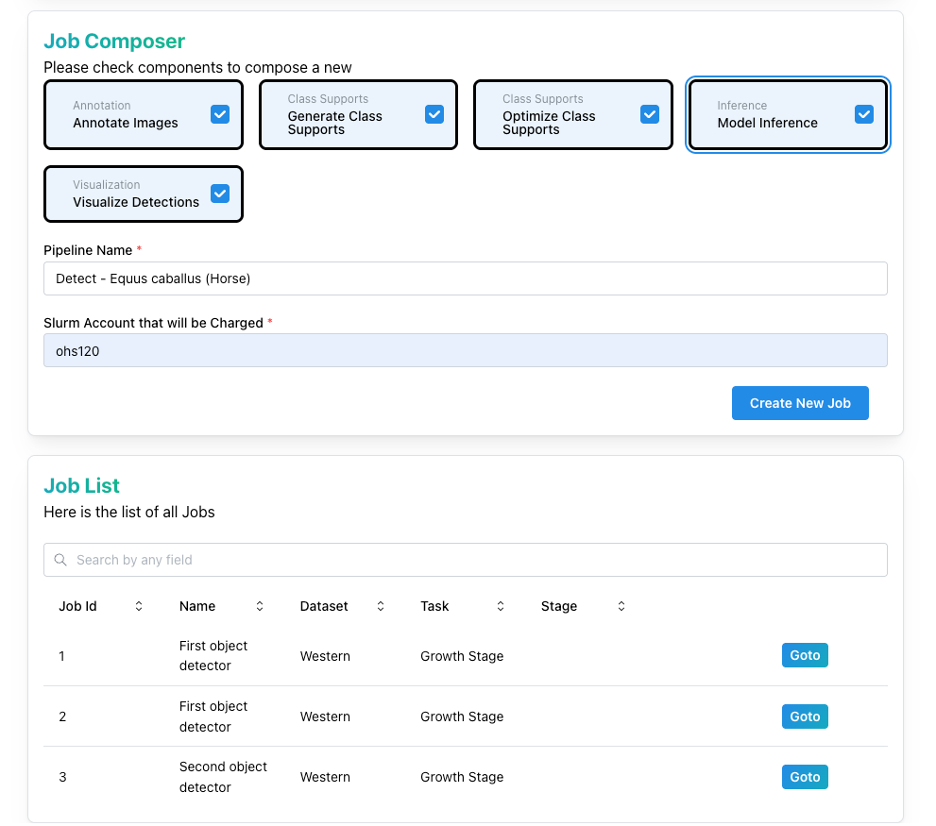The image size is (936, 826).
Task: Sort jobs by Dataset column
Action: point(380,606)
